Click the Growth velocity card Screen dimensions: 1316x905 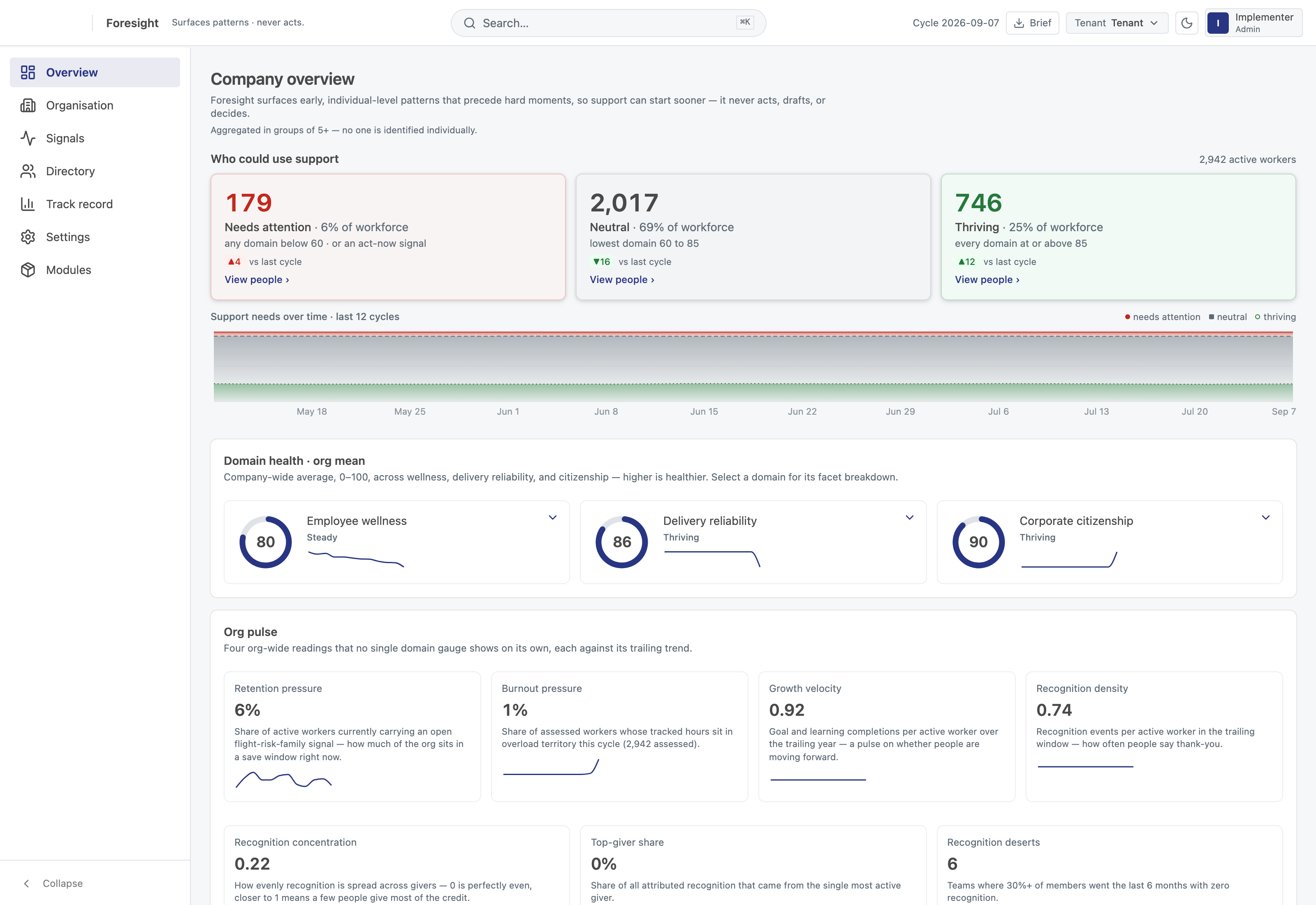tap(886, 737)
